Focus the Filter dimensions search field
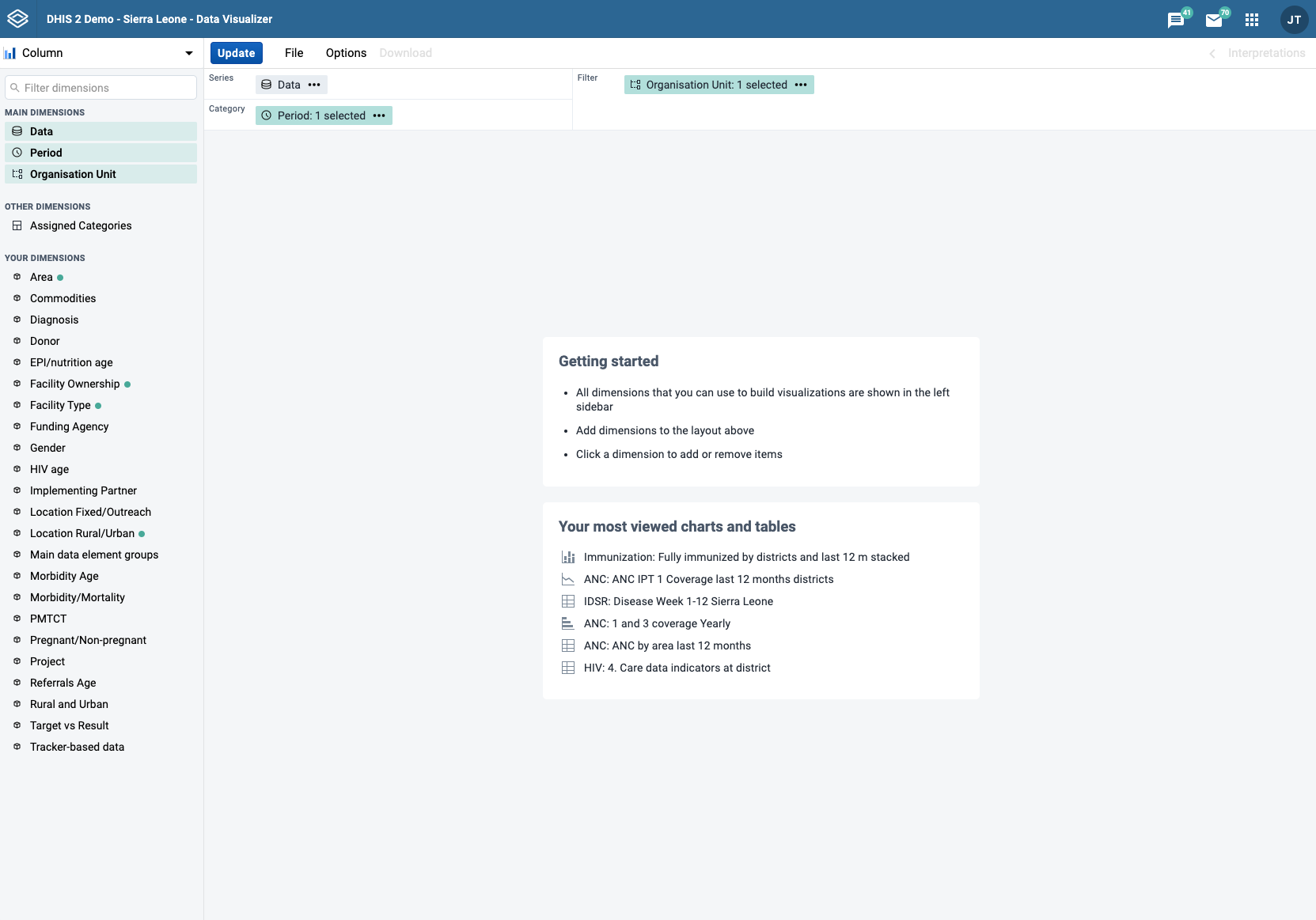Viewport: 1316px width, 920px height. click(x=101, y=88)
